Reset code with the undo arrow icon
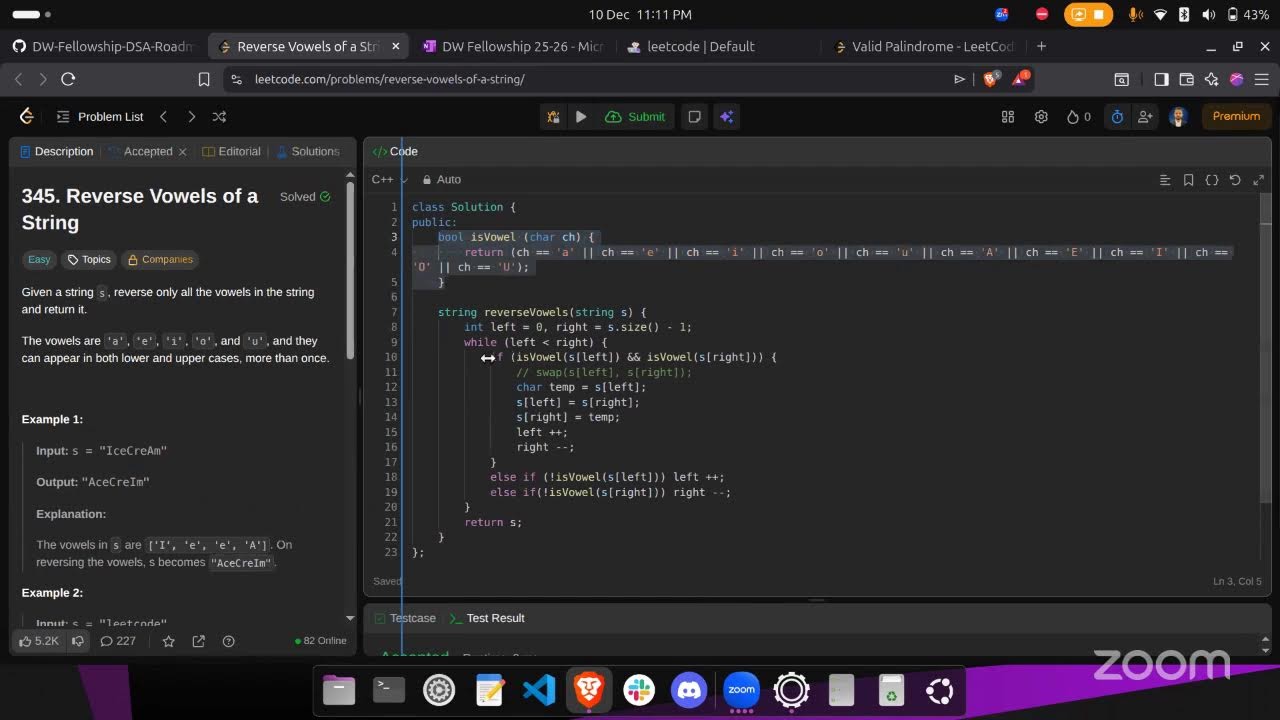This screenshot has height=720, width=1280. pyautogui.click(x=1235, y=180)
